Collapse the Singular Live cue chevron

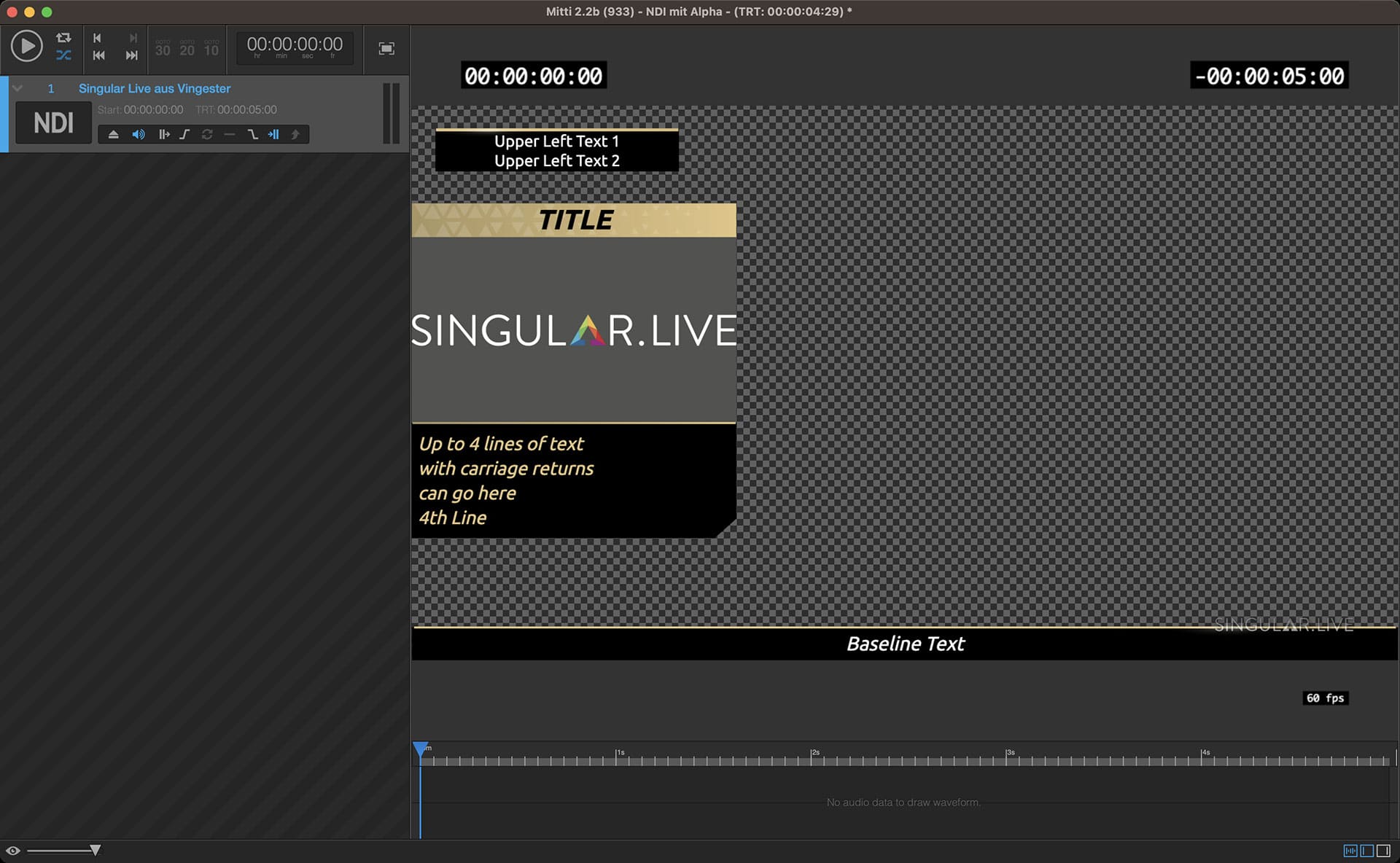click(18, 88)
